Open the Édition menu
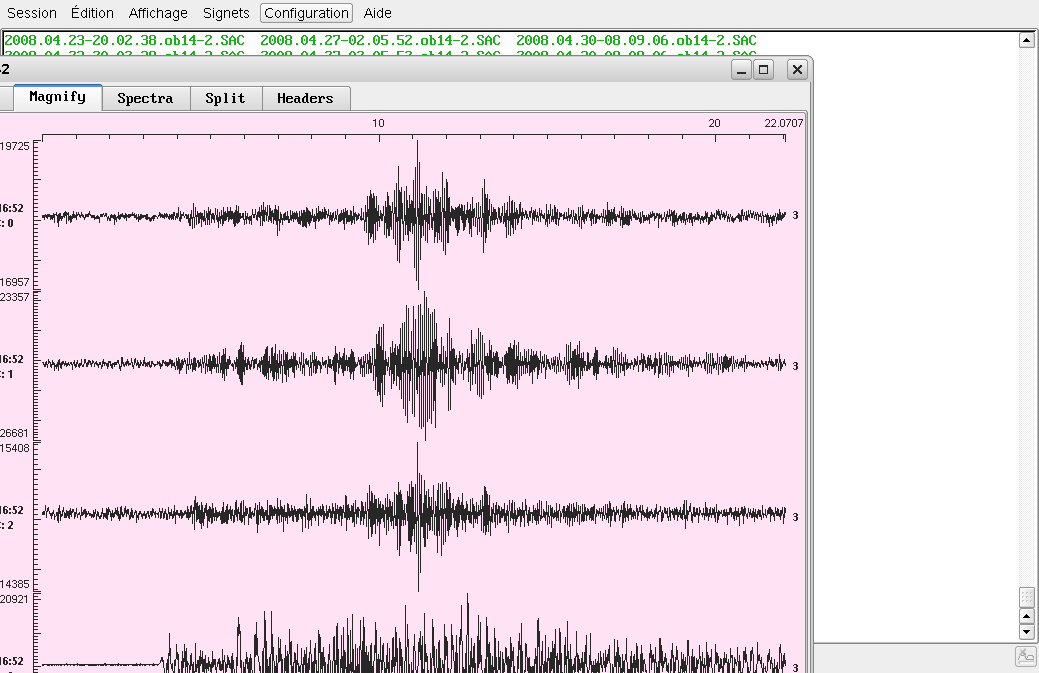The width and height of the screenshot is (1039, 673). pos(92,13)
